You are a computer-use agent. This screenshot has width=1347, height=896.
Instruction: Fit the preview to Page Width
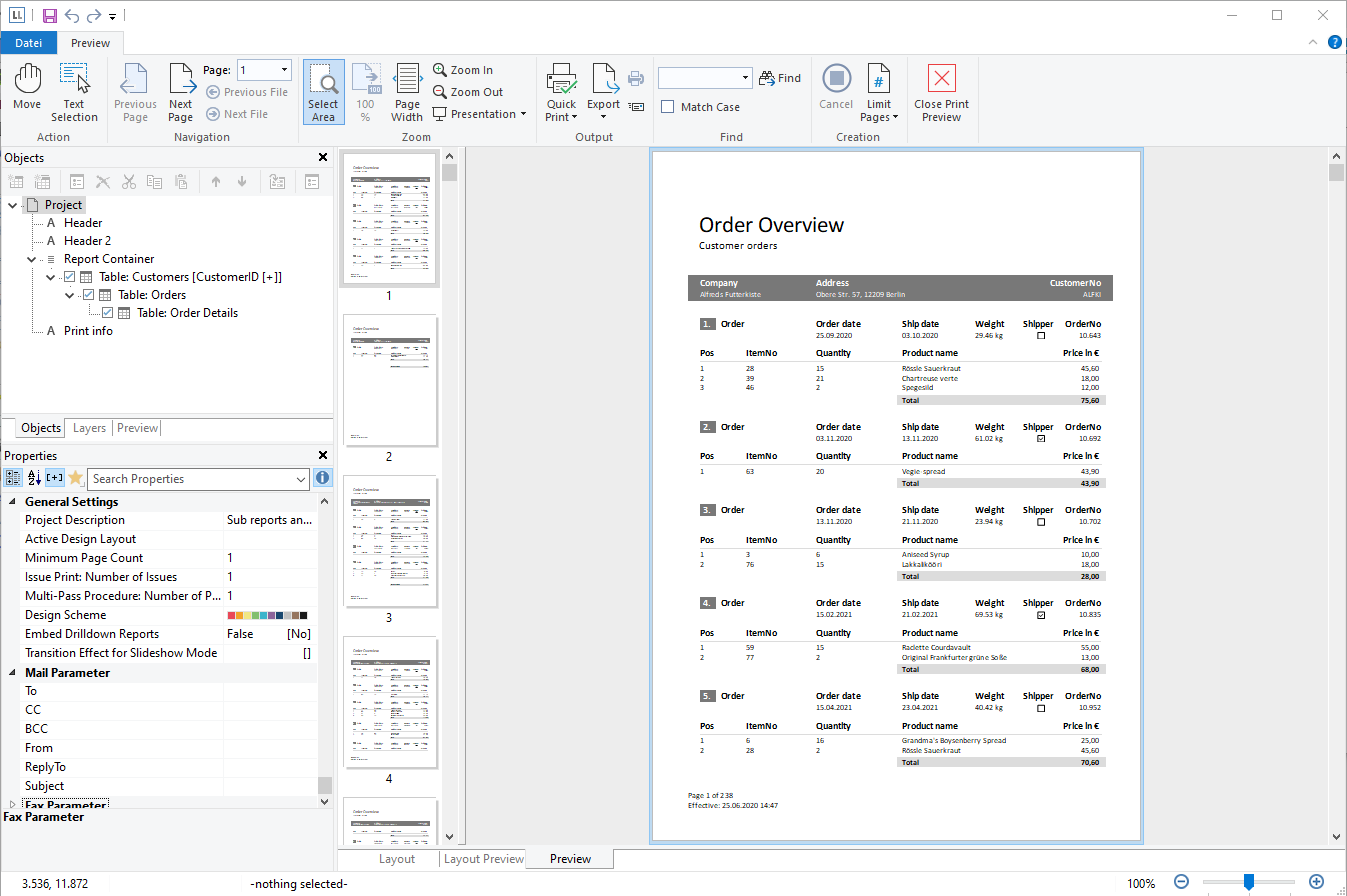(407, 92)
